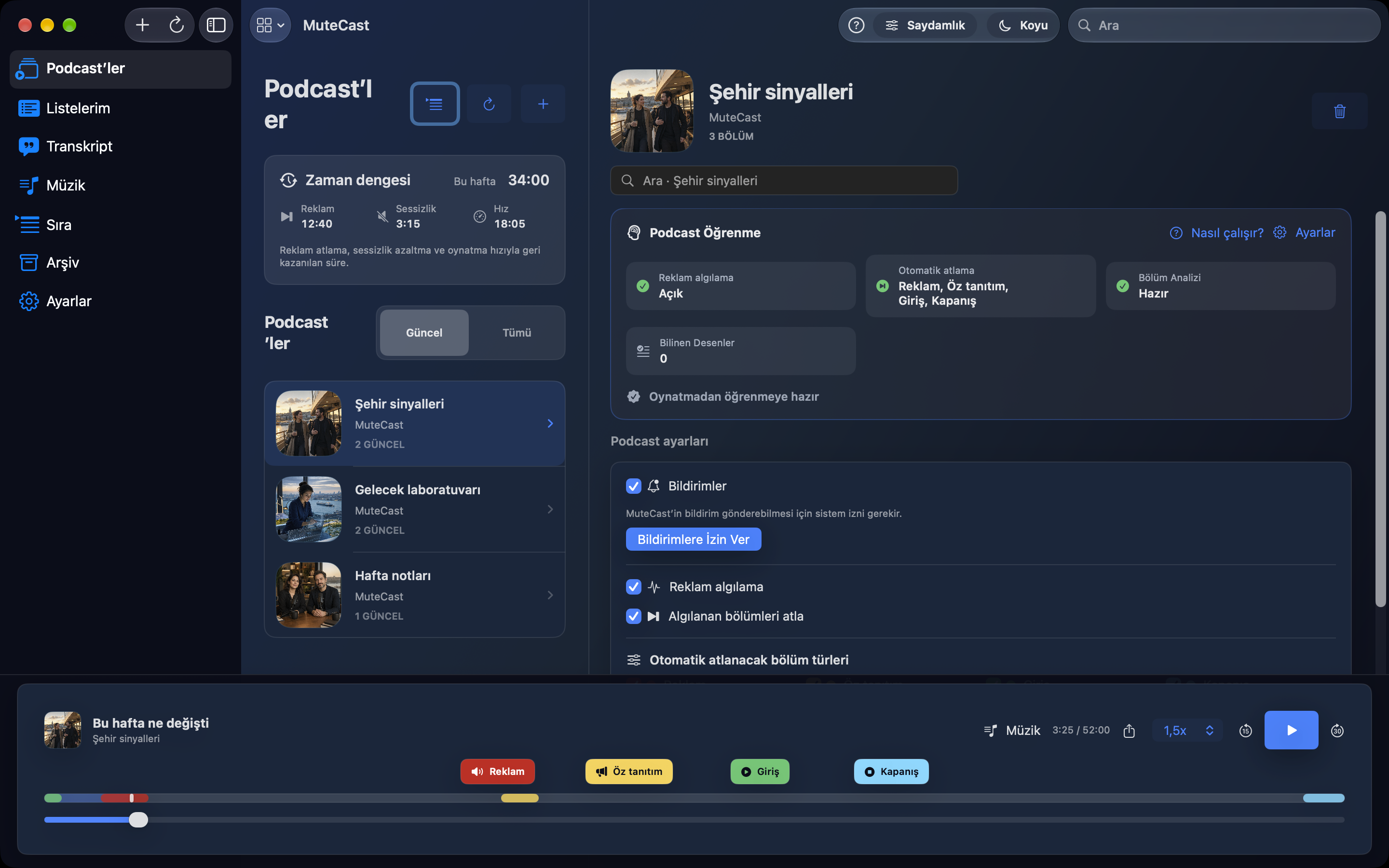Select Podcast'ler in the sidebar
1389x868 pixels.
(121, 69)
